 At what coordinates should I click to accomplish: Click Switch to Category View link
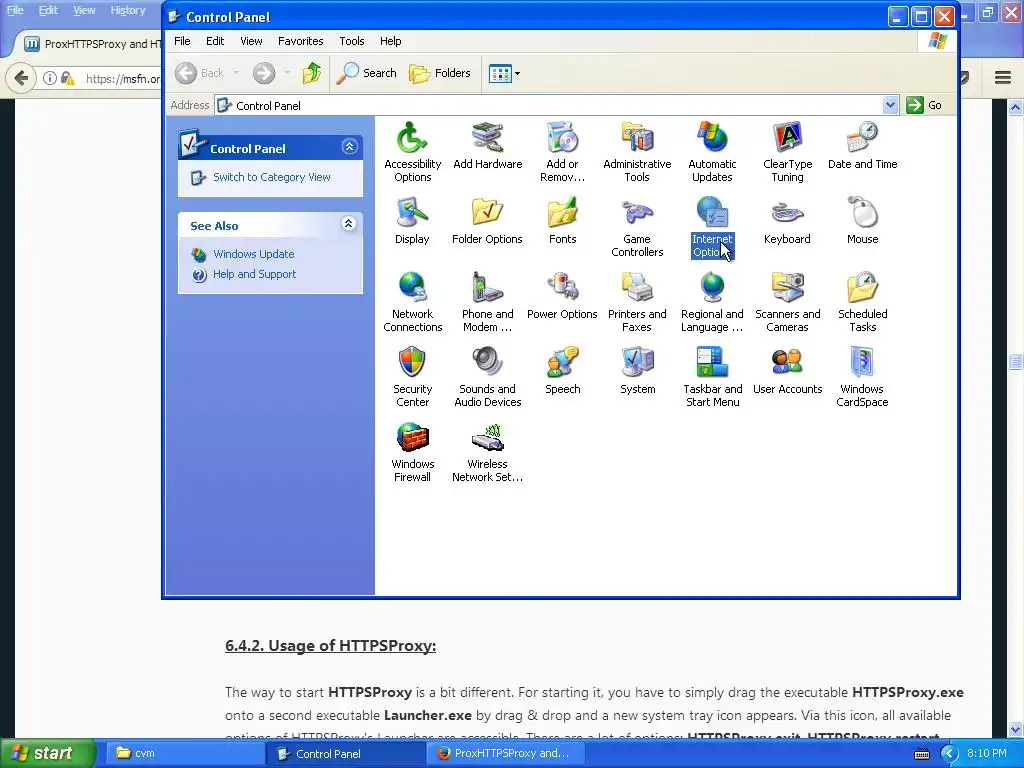click(x=271, y=177)
